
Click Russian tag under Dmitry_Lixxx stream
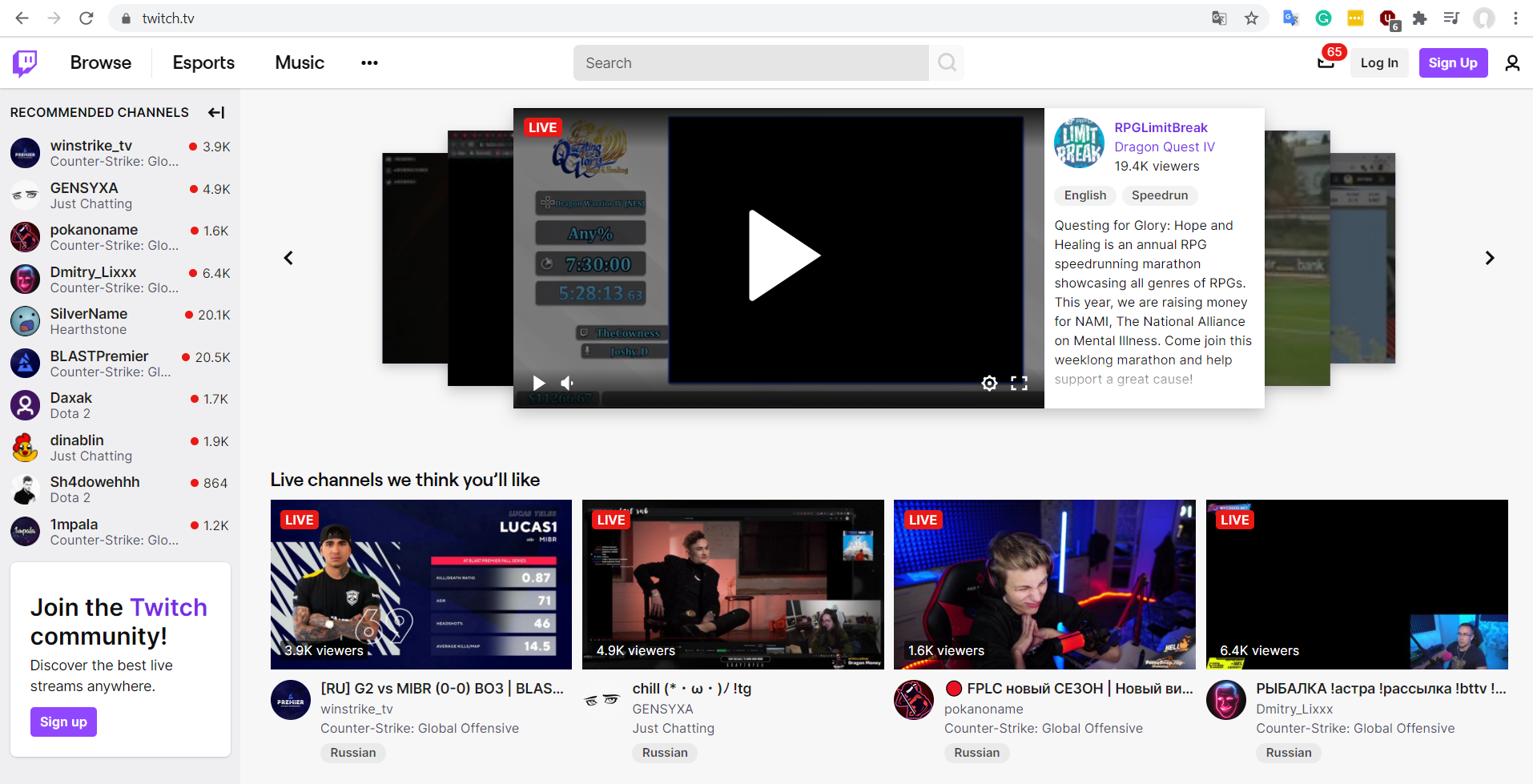click(1289, 753)
